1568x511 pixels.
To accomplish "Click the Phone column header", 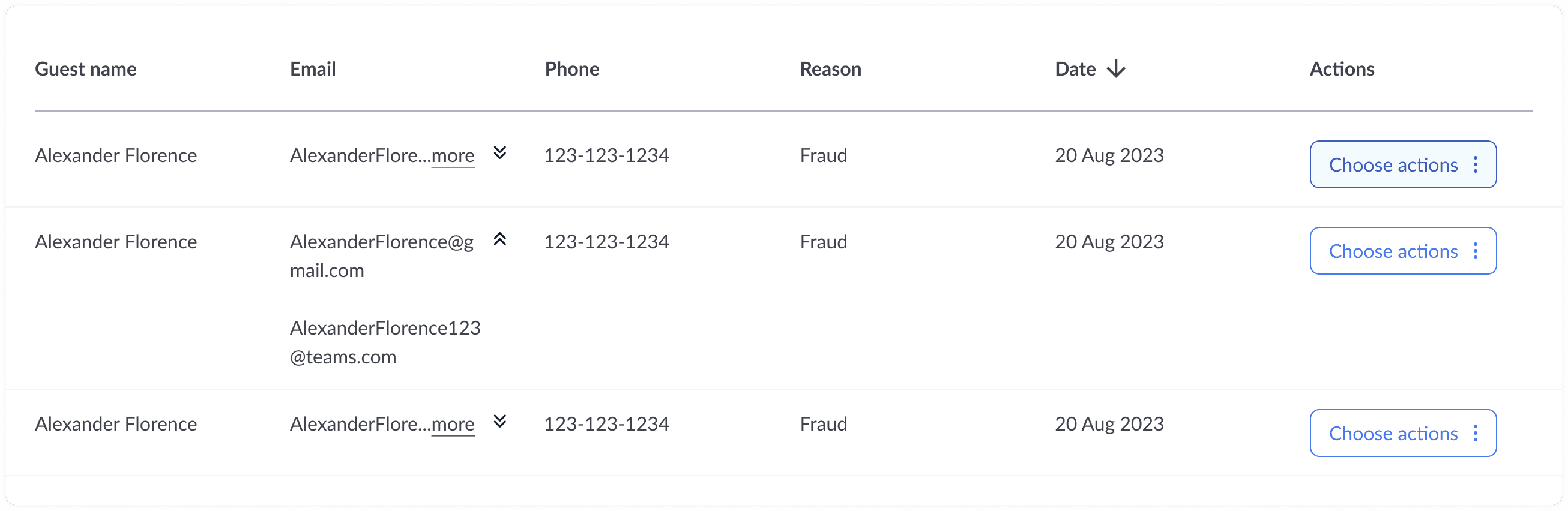I will coord(572,69).
